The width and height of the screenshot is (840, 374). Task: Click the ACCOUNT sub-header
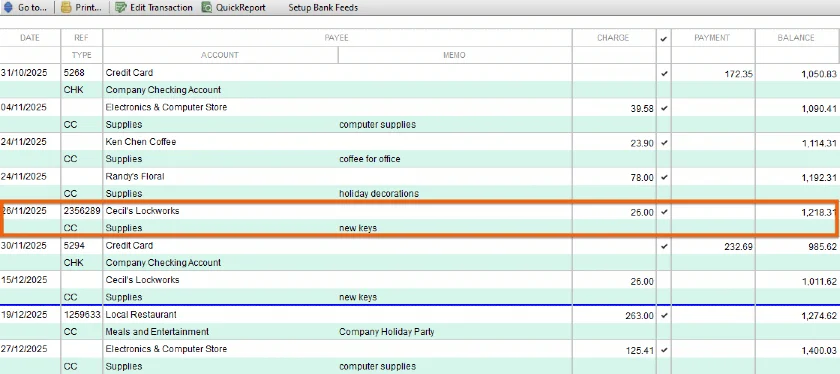(x=220, y=55)
